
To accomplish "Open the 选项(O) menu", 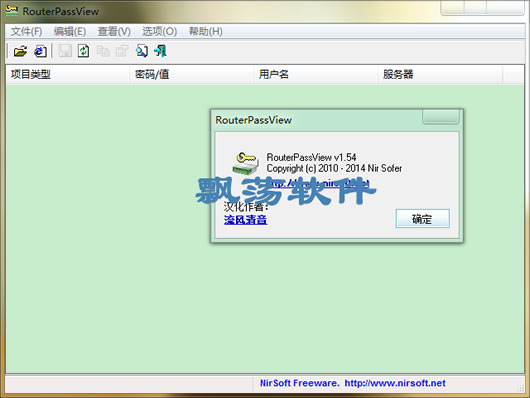I will click(160, 31).
